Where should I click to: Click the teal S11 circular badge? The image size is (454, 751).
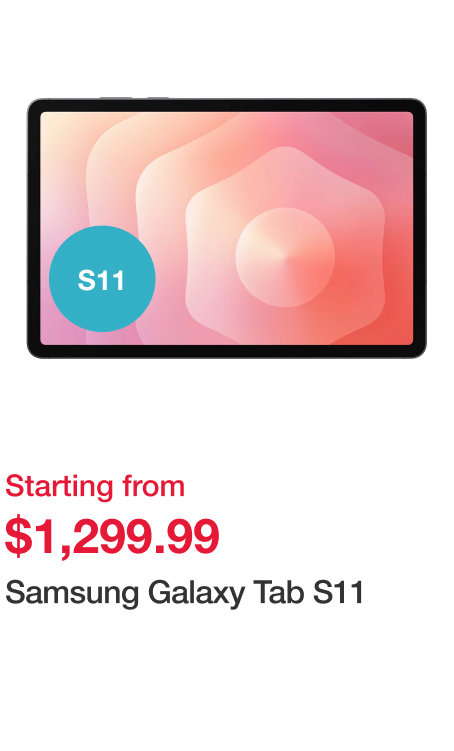pos(102,279)
